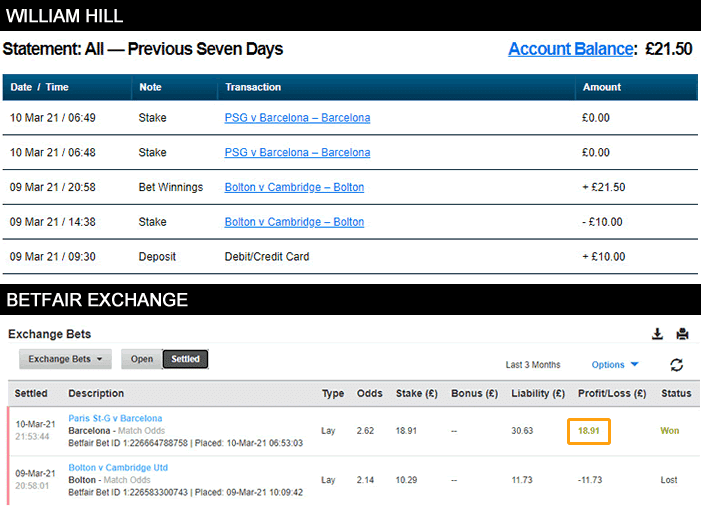This screenshot has width=701, height=506.
Task: Sort exchange bets by Status column
Action: point(676,394)
